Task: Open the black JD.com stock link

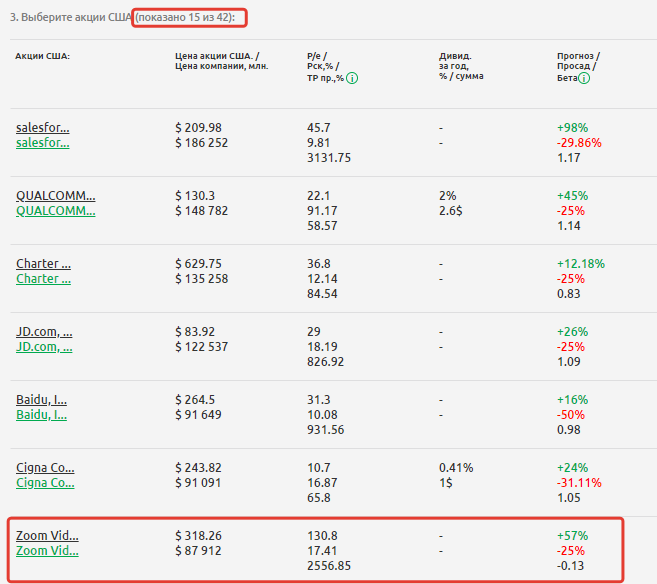Action: coord(44,331)
